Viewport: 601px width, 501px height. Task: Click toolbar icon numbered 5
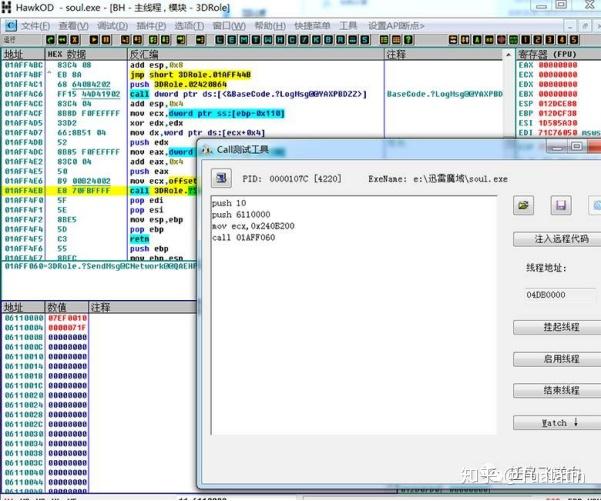[x=574, y=39]
